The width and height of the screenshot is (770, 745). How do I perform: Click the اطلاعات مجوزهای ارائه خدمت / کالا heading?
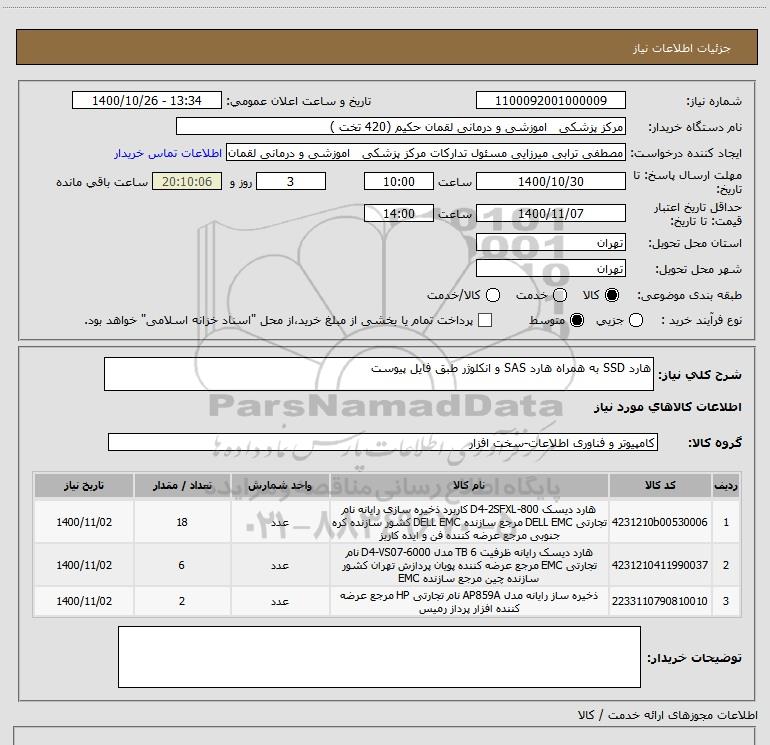(x=667, y=715)
